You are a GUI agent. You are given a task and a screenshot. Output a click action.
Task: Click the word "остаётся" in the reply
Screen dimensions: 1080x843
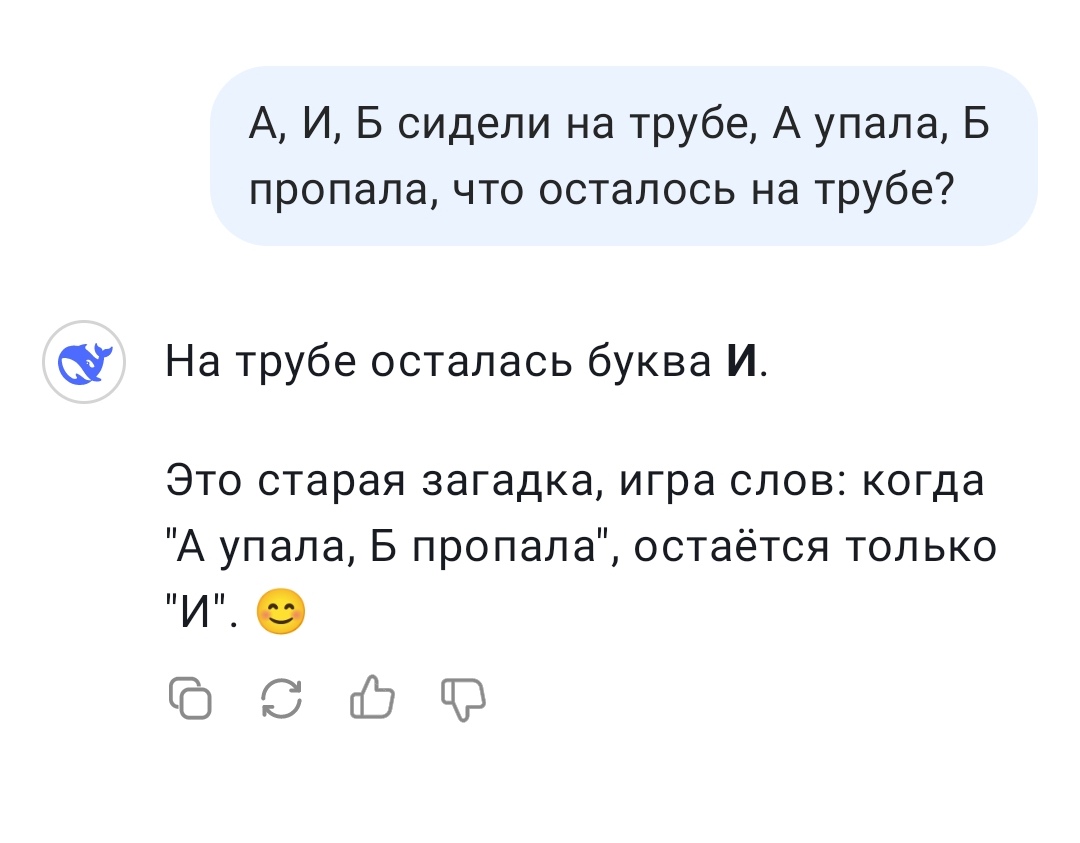point(731,547)
